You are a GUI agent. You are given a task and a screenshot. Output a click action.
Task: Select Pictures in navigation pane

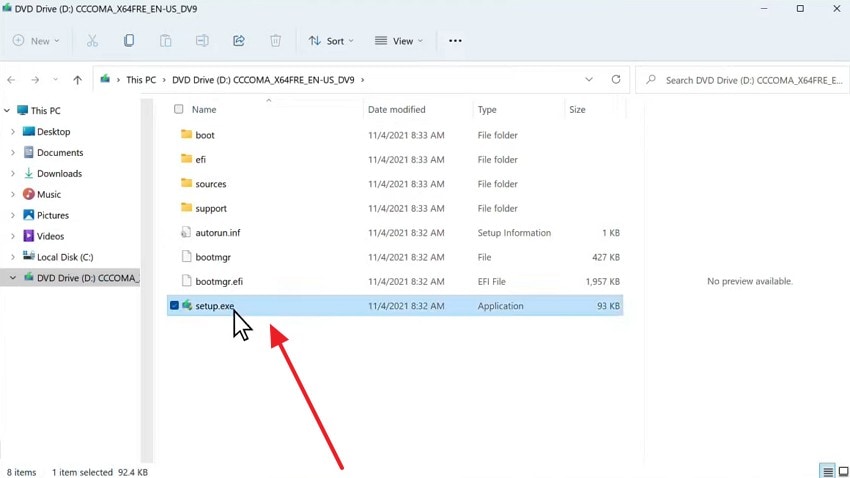(x=53, y=215)
